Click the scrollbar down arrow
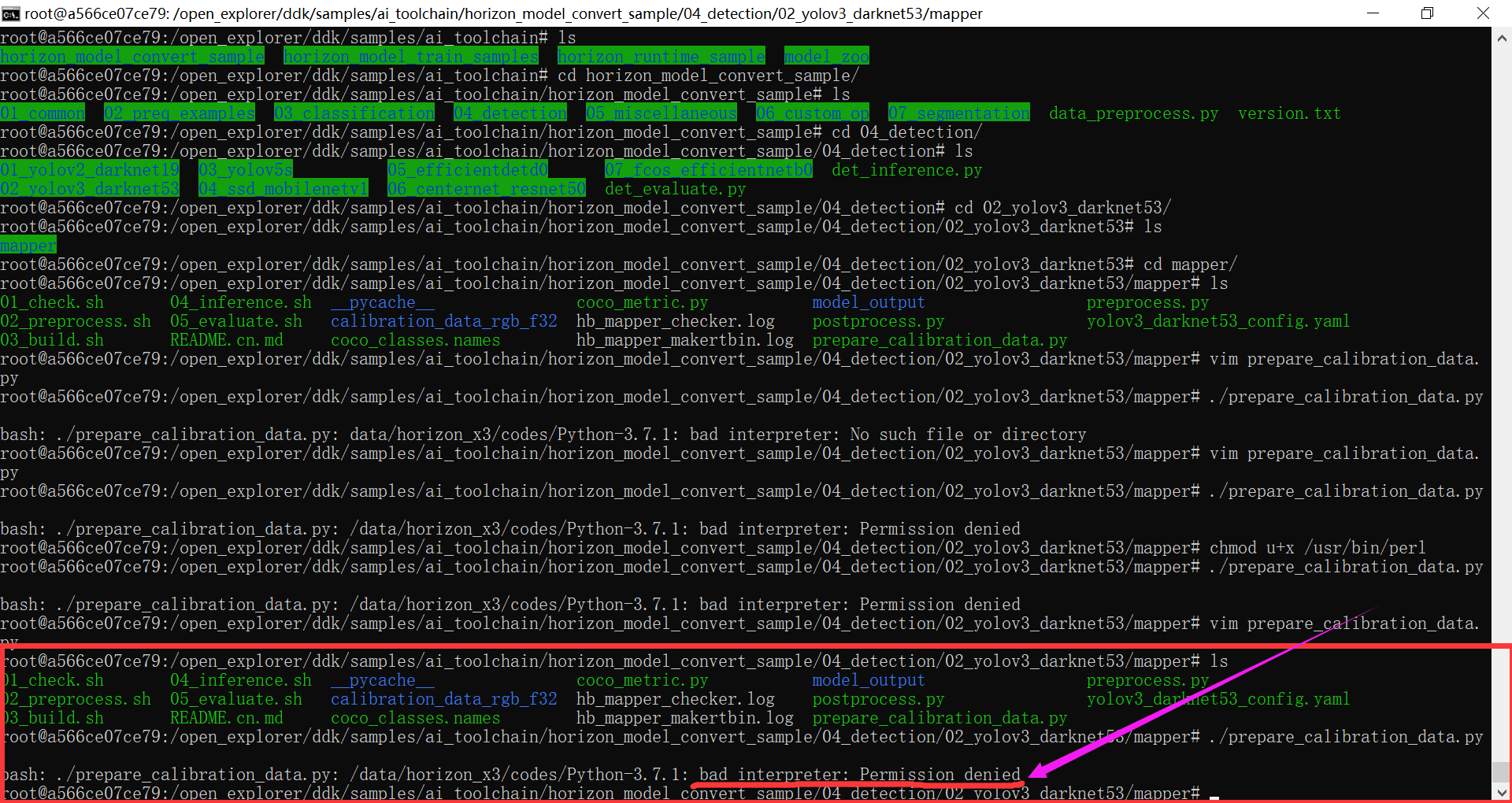 tap(1502, 793)
